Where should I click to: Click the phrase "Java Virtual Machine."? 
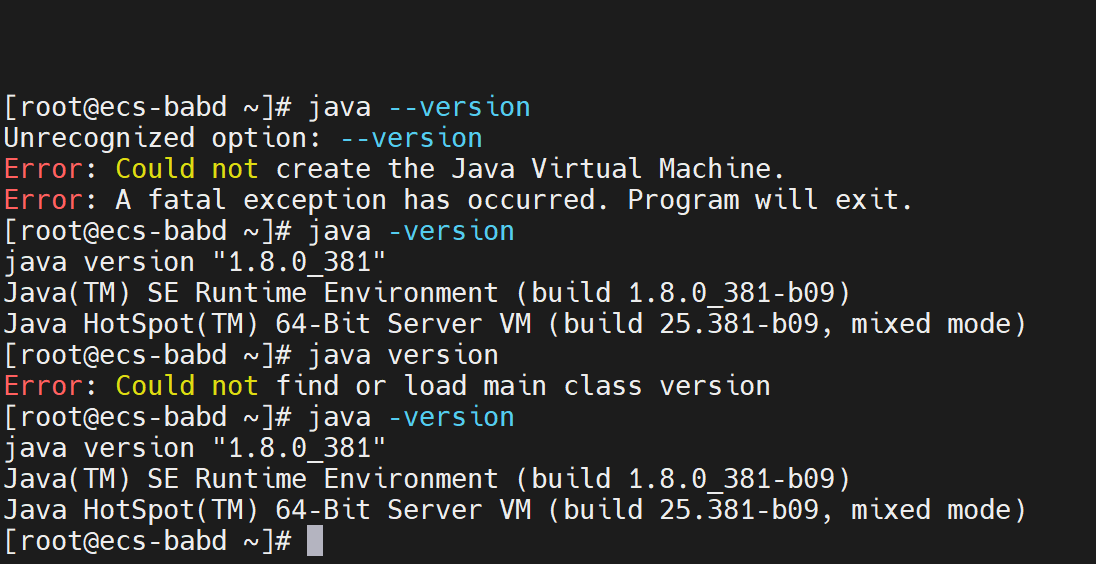point(618,169)
